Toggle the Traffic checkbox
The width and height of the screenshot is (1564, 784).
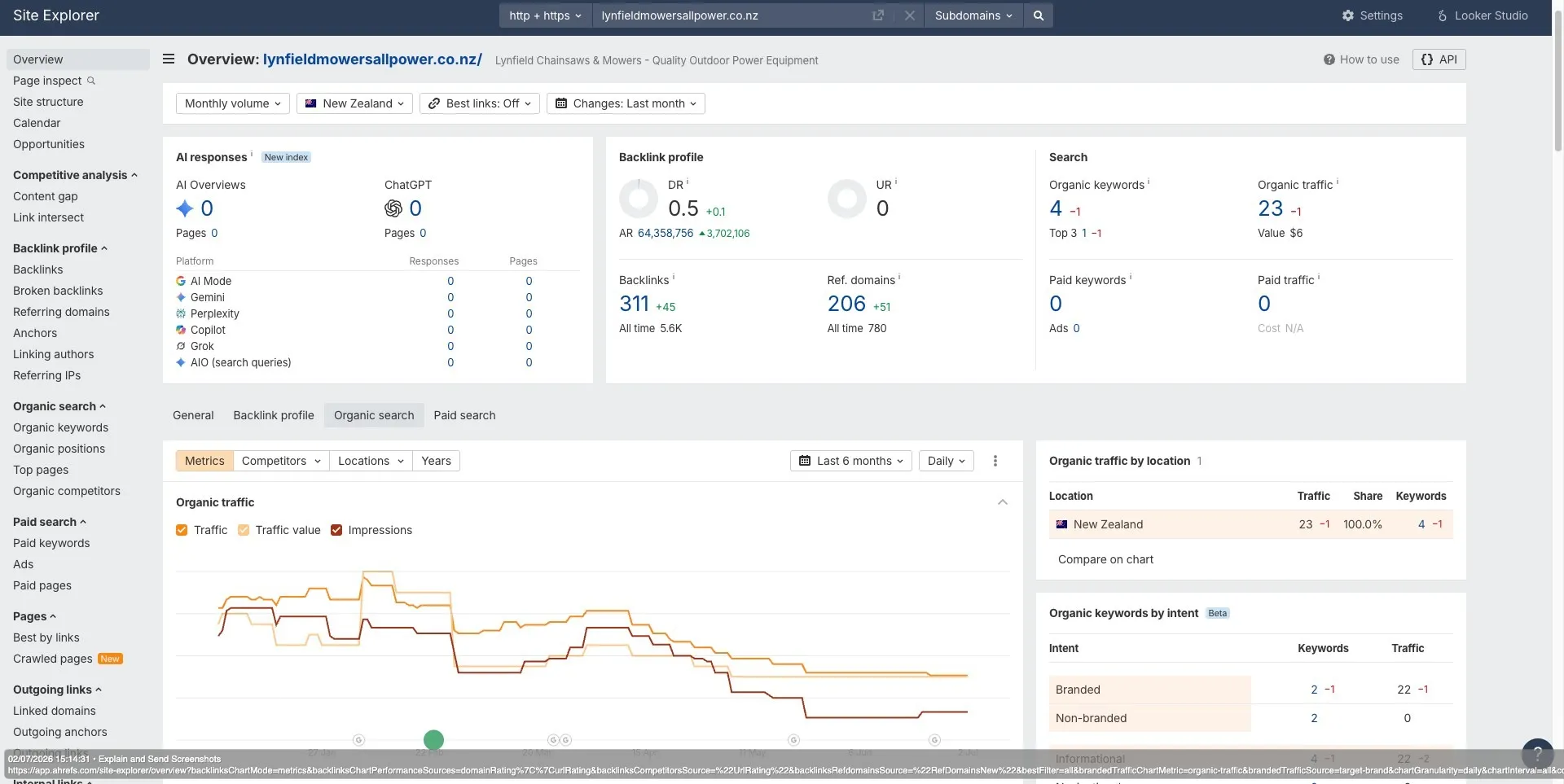coord(182,530)
